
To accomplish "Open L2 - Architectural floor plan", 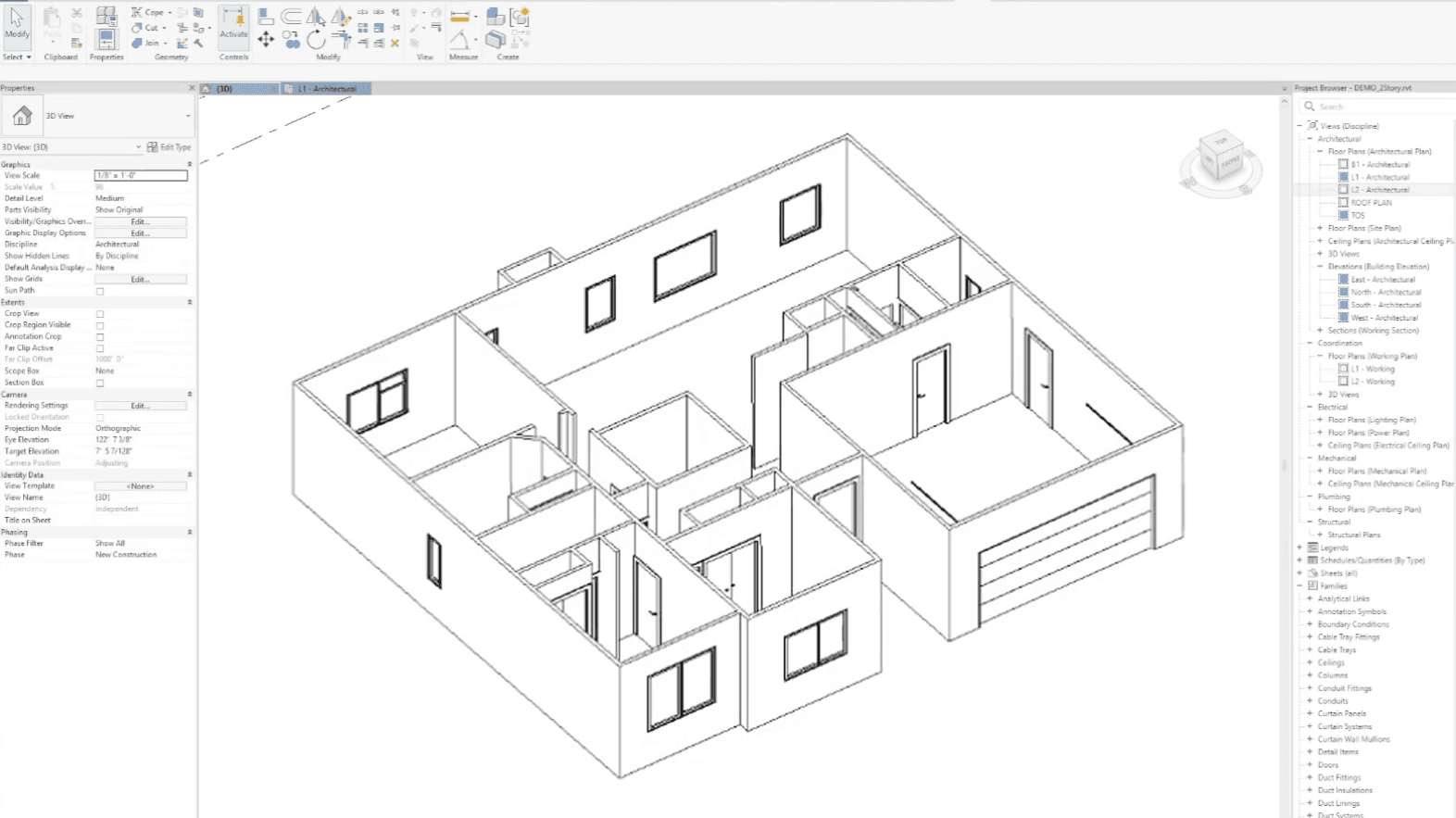I will pyautogui.click(x=1379, y=190).
